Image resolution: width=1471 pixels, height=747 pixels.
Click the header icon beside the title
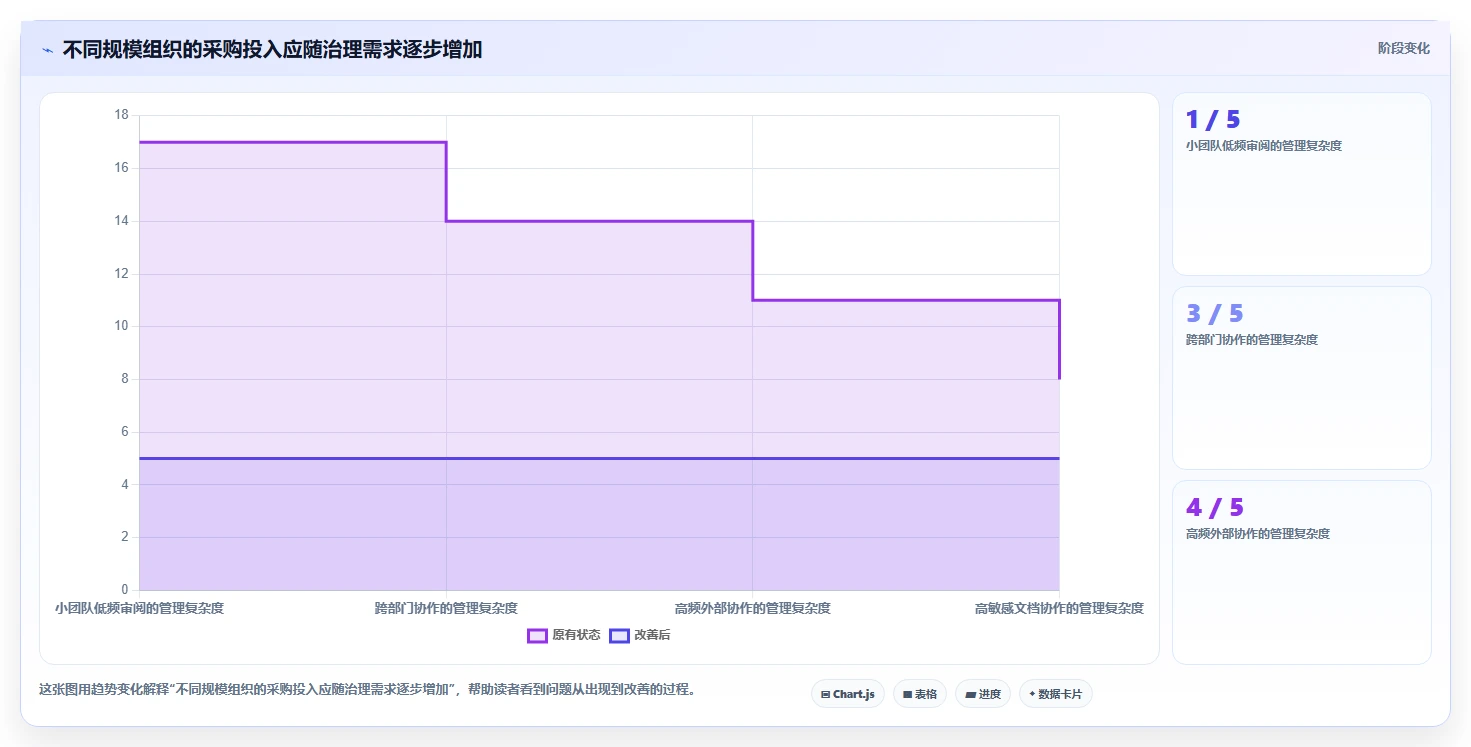coord(47,50)
